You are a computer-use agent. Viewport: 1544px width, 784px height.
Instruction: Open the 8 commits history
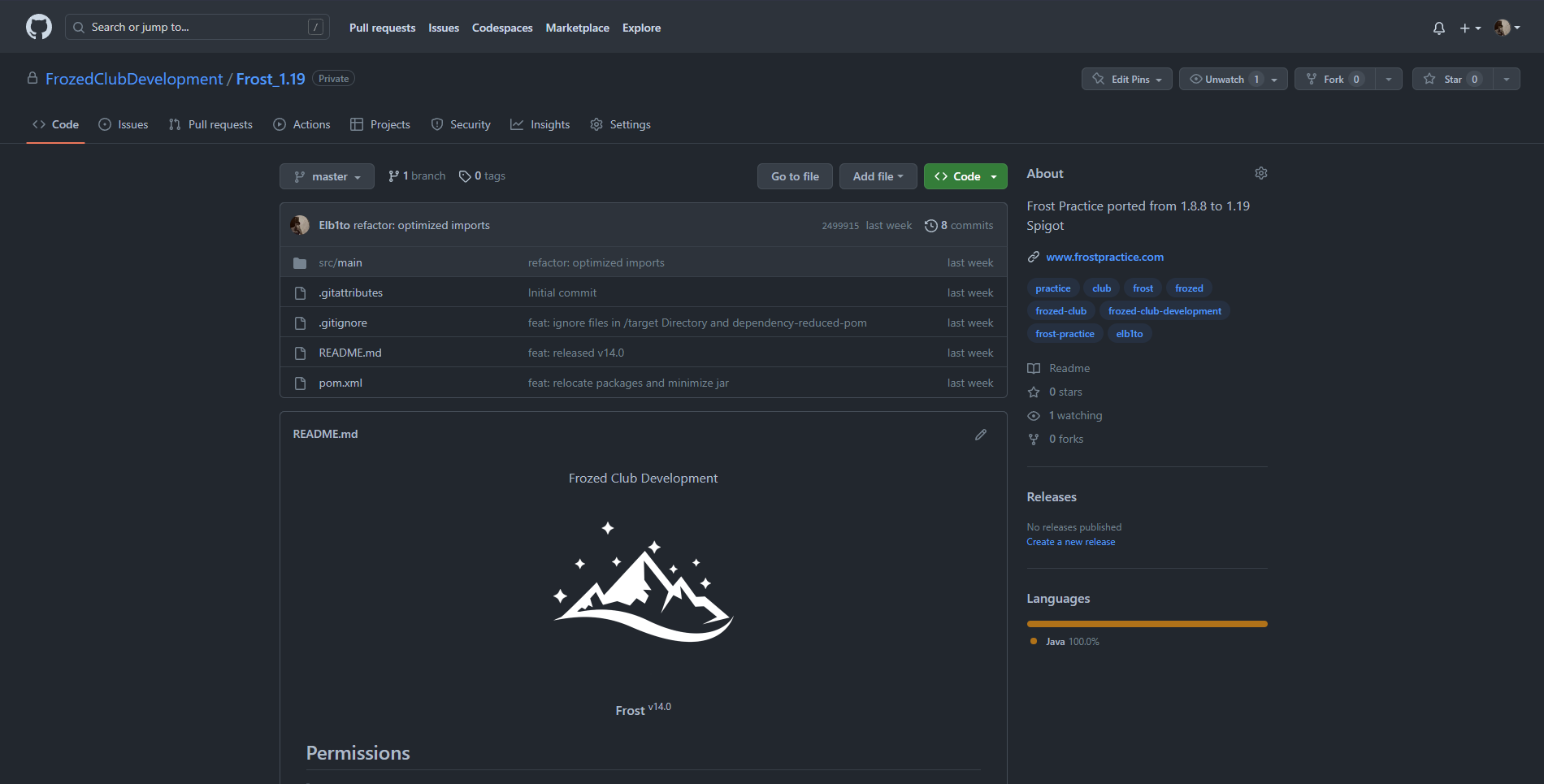point(959,225)
